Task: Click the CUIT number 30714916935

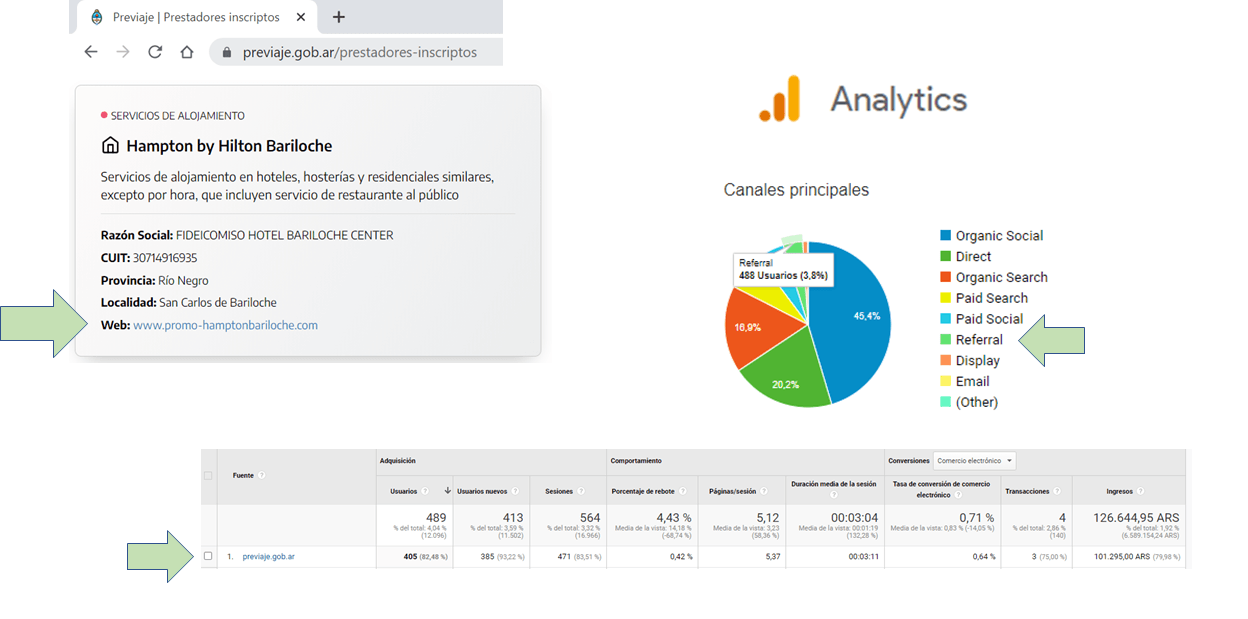Action: click(x=164, y=258)
